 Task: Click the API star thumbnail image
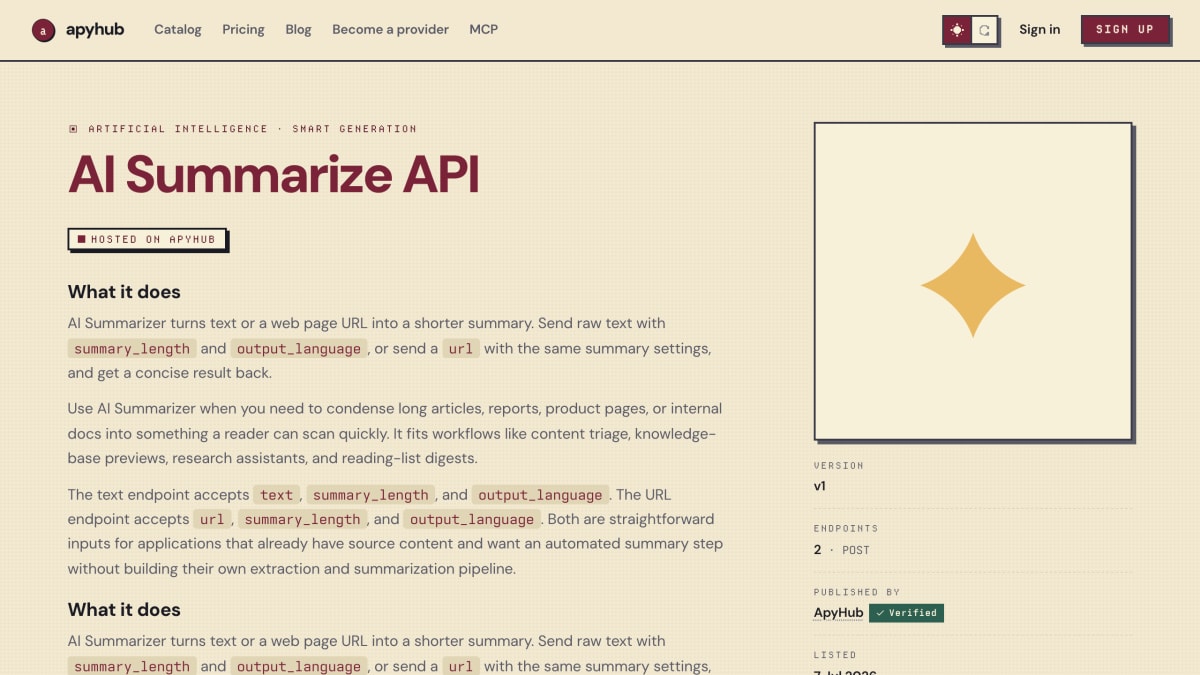click(973, 281)
